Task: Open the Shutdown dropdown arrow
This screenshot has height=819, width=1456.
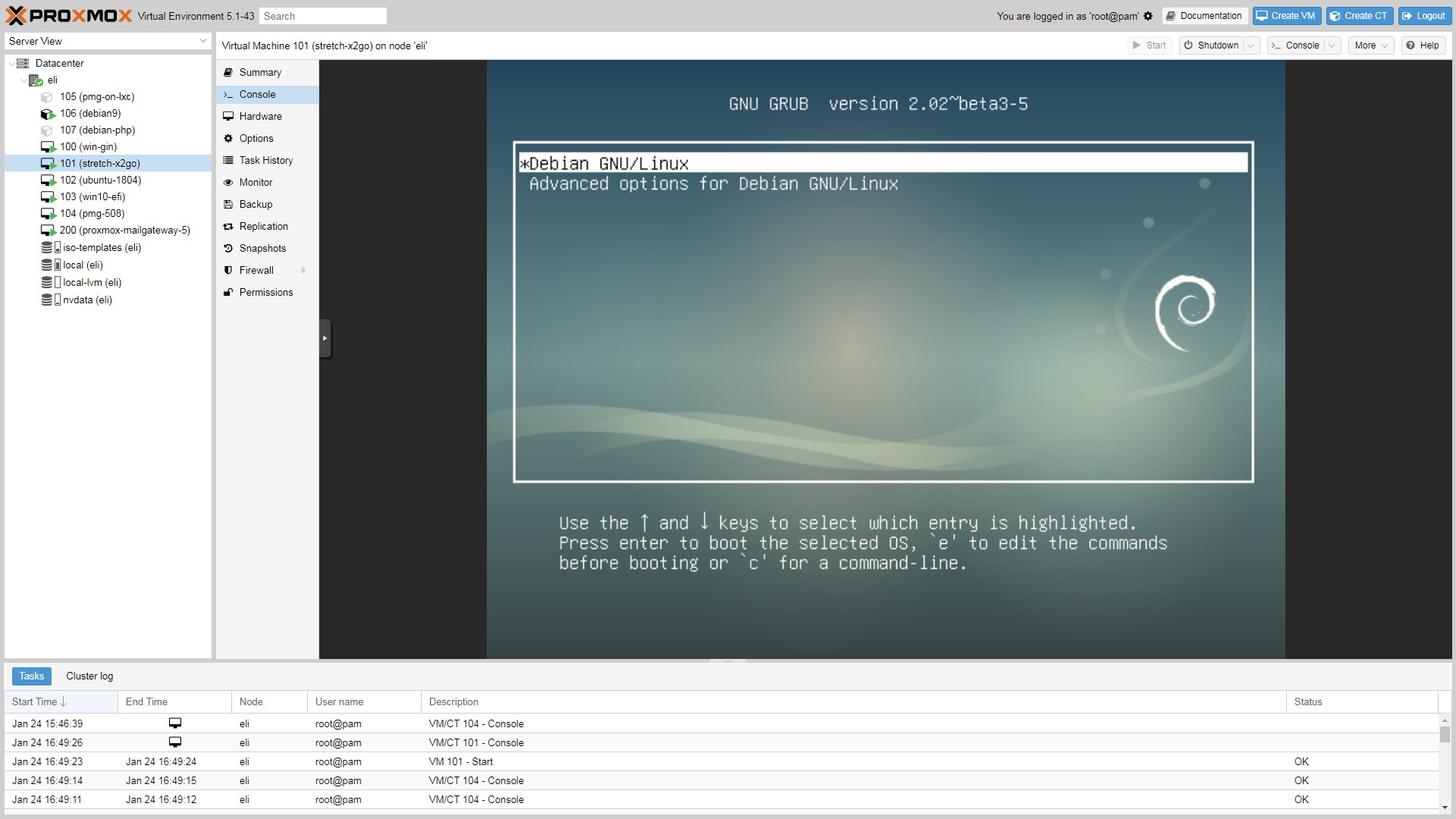Action: point(1250,45)
